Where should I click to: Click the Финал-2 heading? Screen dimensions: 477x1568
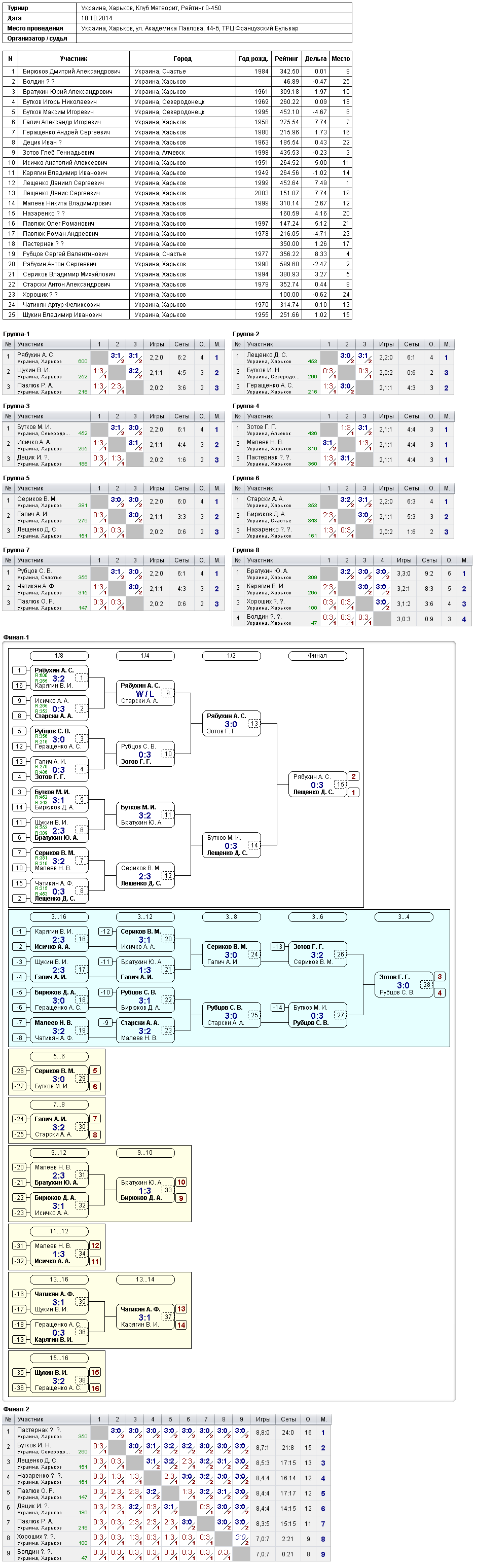[x=16, y=1409]
